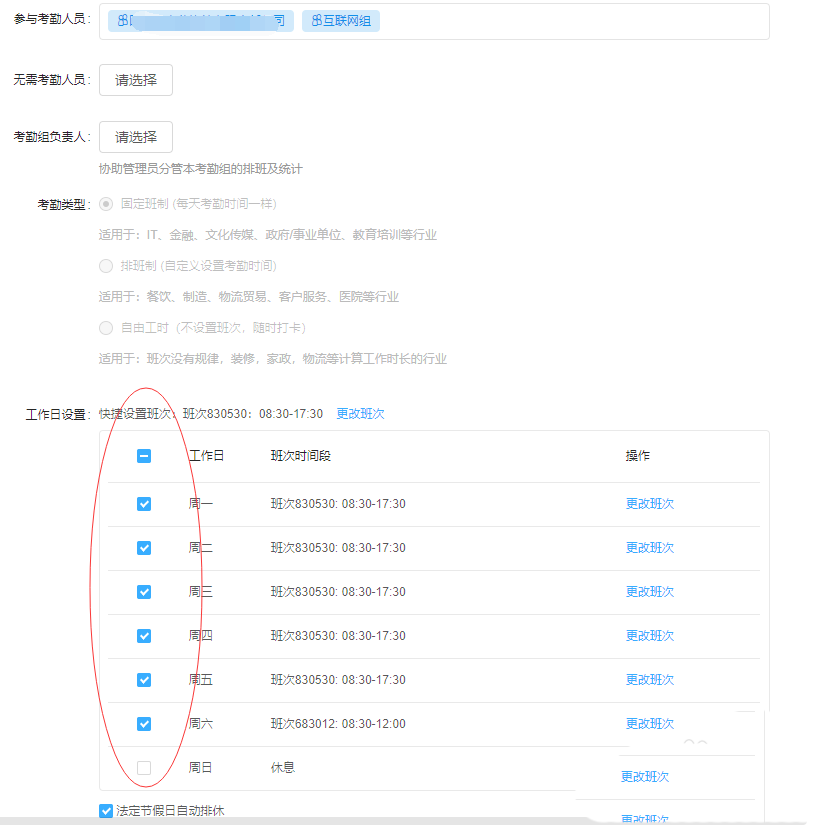Click 请选择 button for 无需考勤人员
Viewport: 814px width, 825px height.
135,80
